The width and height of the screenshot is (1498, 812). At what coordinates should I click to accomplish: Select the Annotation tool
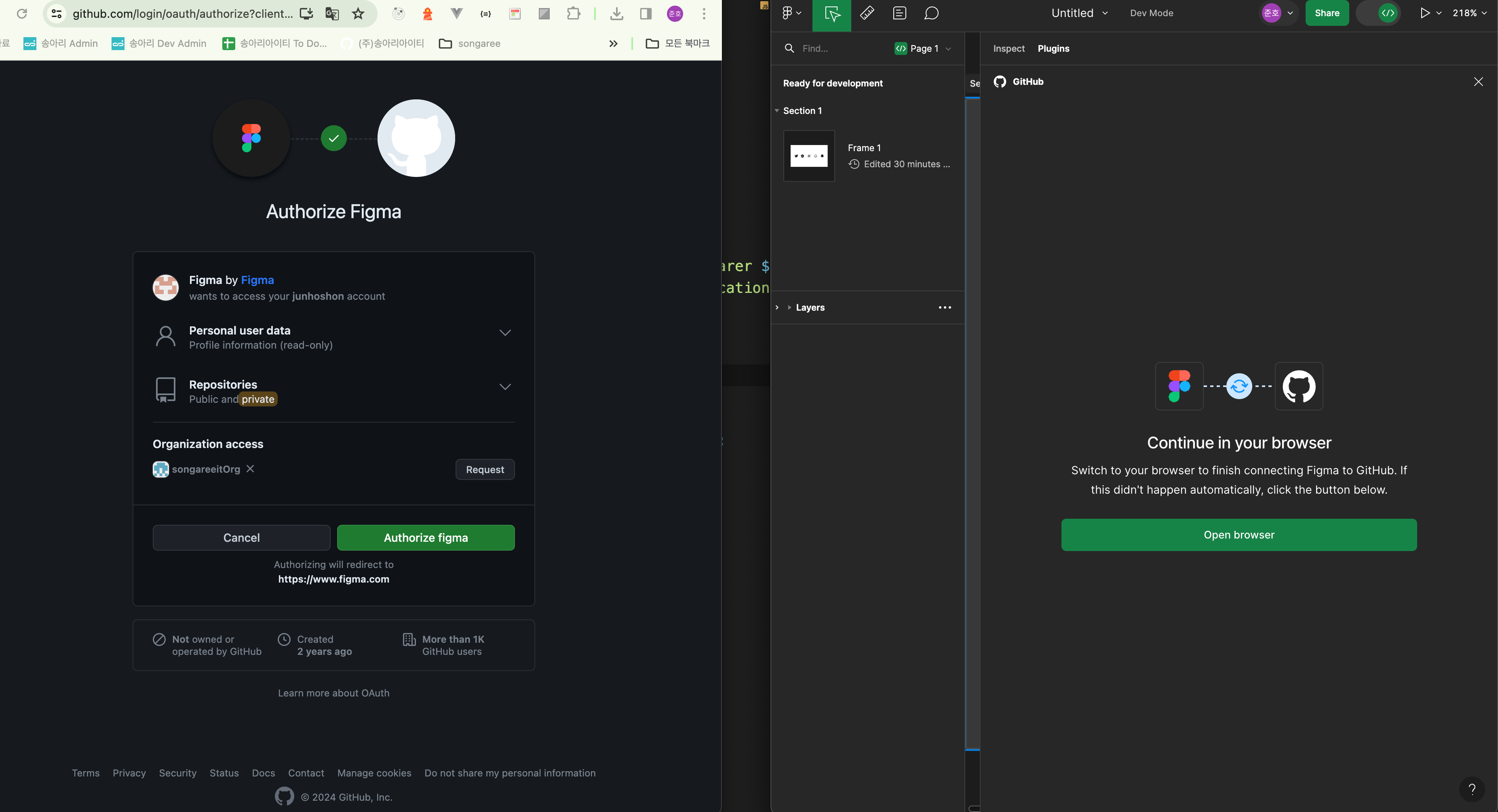pyautogui.click(x=899, y=13)
